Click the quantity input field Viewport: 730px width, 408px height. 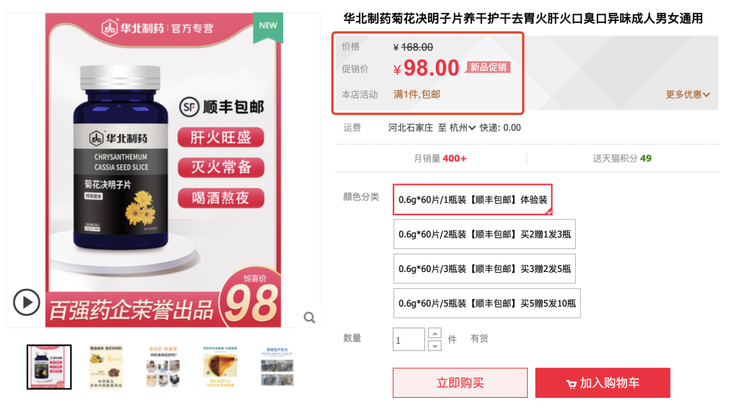[409, 339]
